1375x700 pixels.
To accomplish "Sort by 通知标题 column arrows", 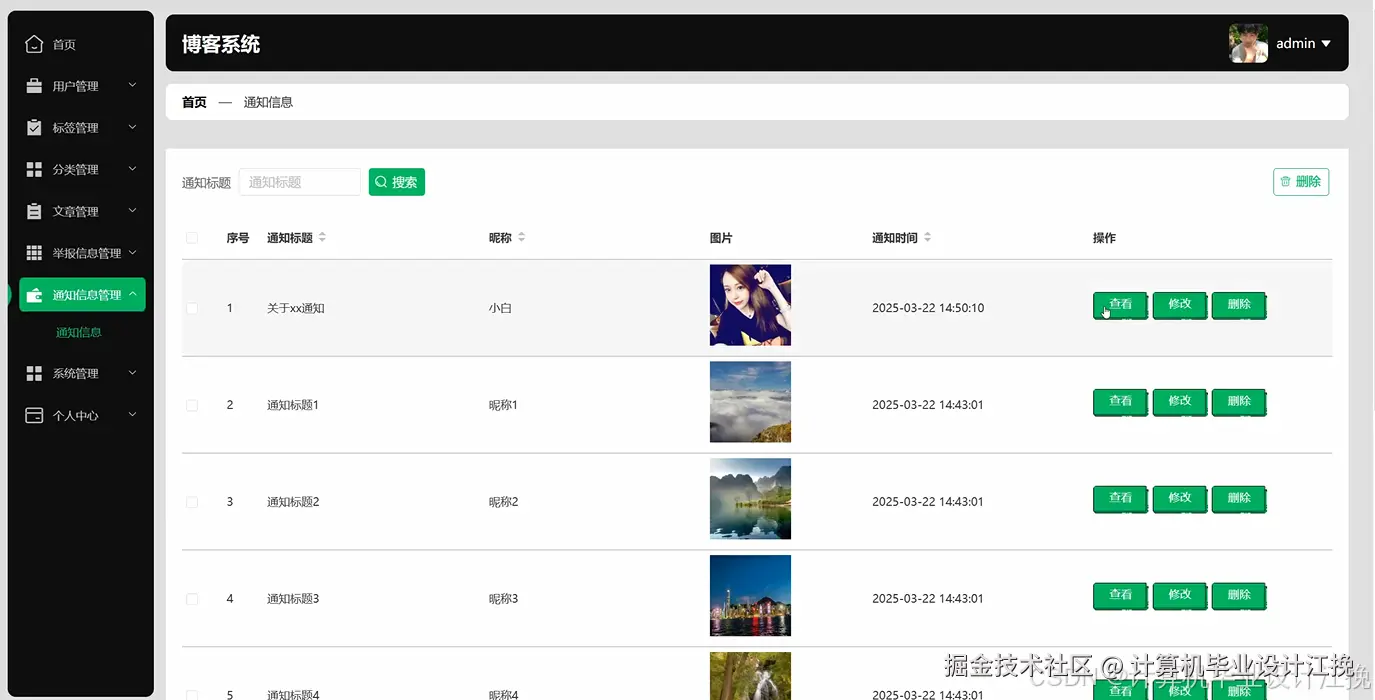I will (x=322, y=238).
